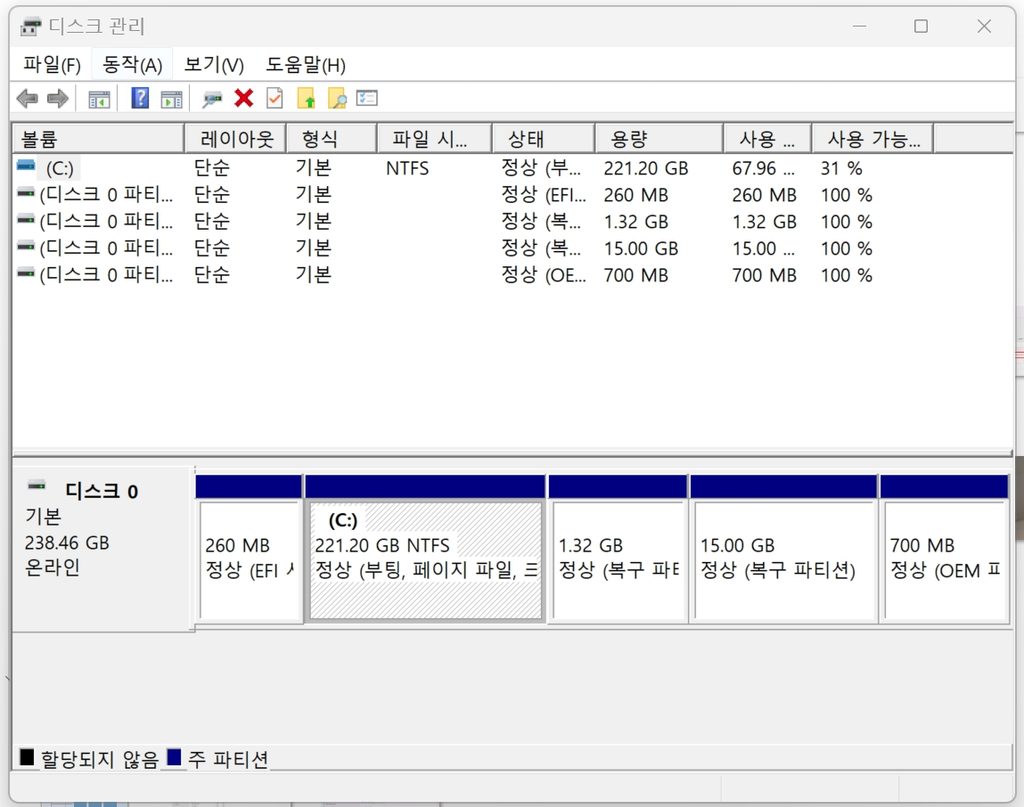Screen dimensions: 1024x807
Task: Select the (C:) 221.20 GB NTFS partition block
Action: point(425,548)
